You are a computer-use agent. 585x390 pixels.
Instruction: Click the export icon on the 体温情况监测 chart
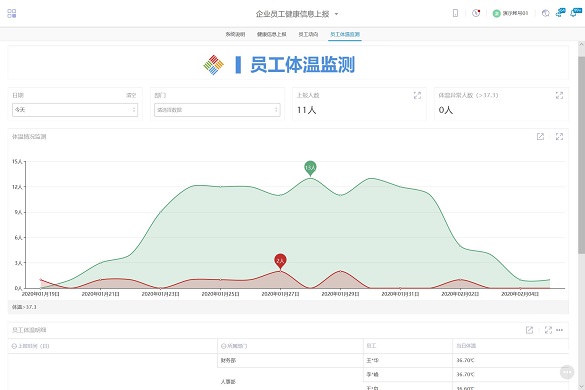click(x=540, y=137)
